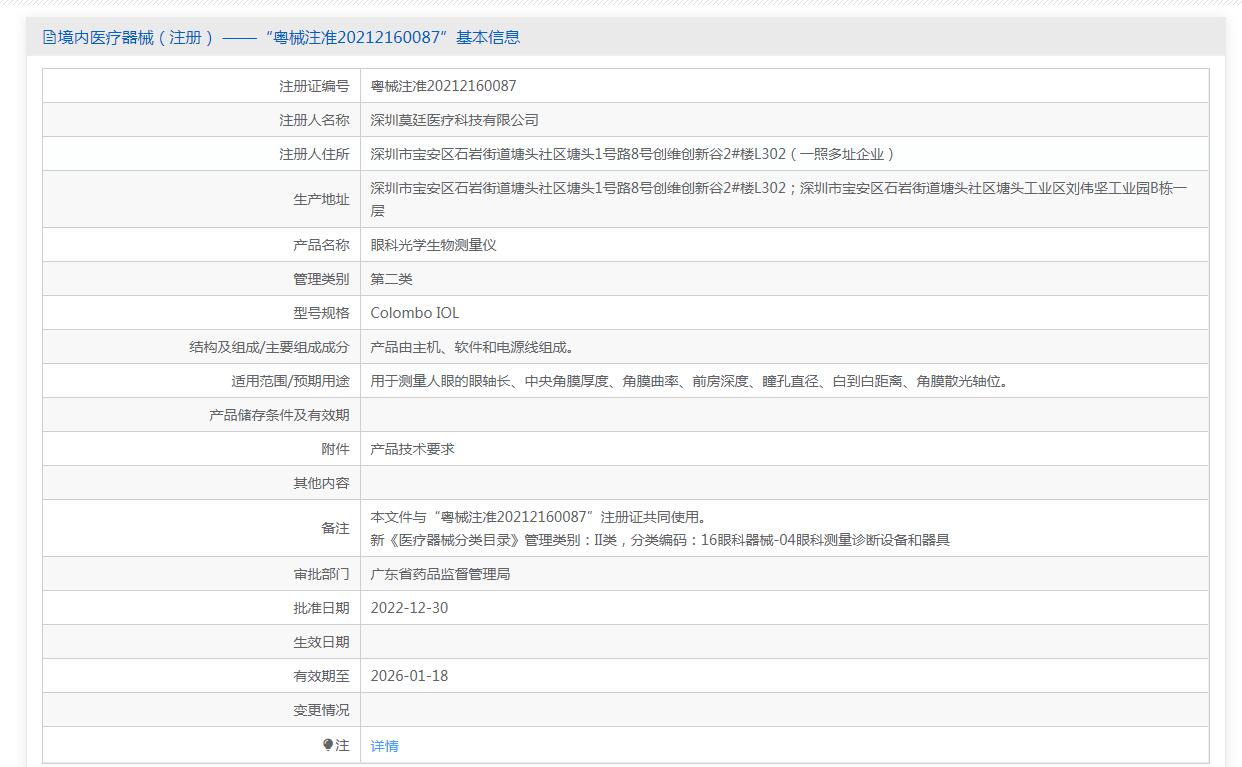Select the model text Colombo IOL

pyautogui.click(x=414, y=313)
